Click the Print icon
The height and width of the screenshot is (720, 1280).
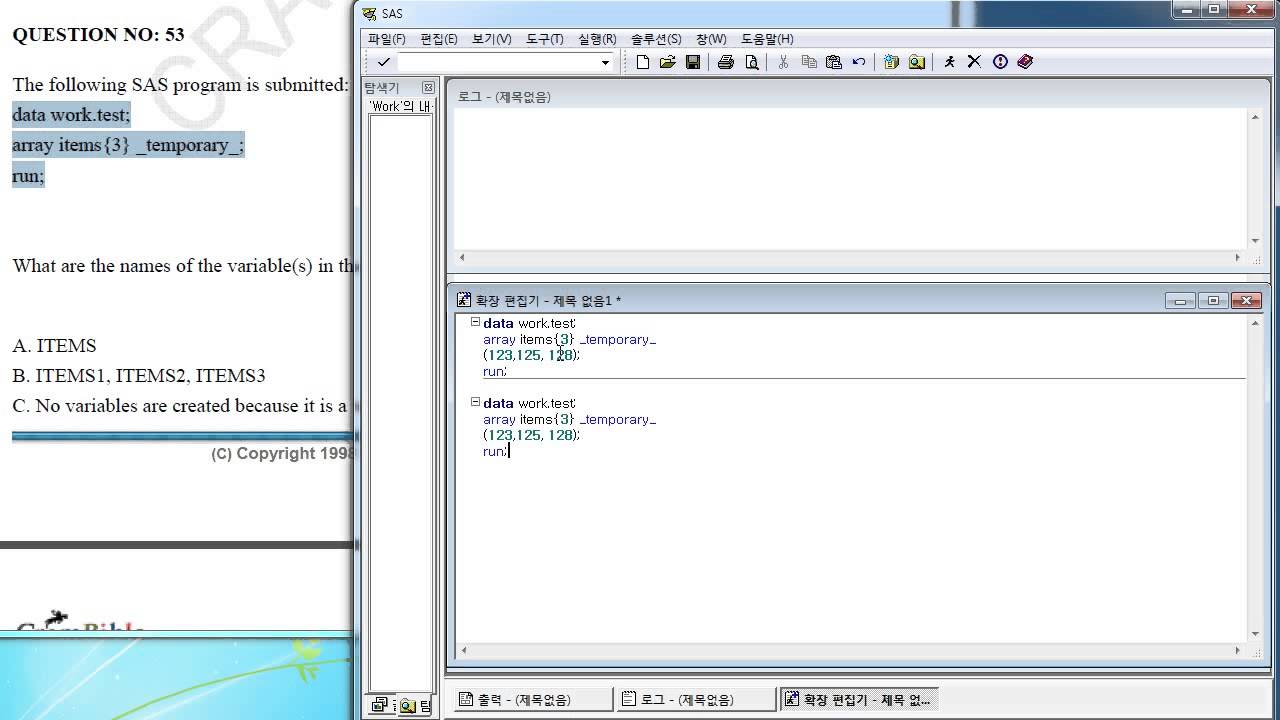(x=726, y=62)
